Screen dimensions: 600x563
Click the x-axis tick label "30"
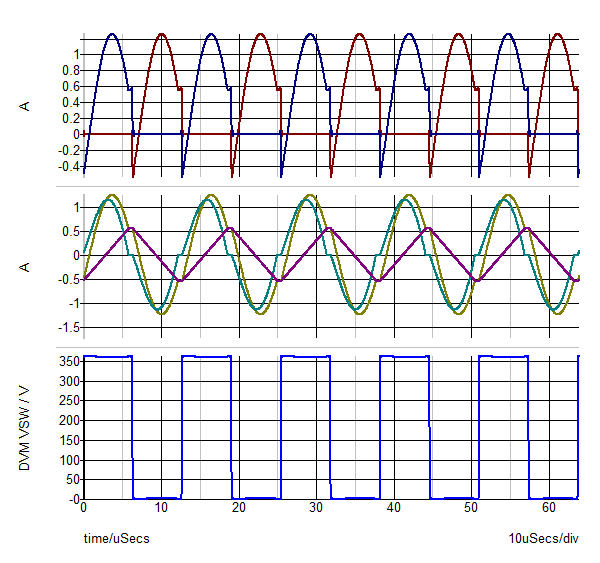point(316,508)
